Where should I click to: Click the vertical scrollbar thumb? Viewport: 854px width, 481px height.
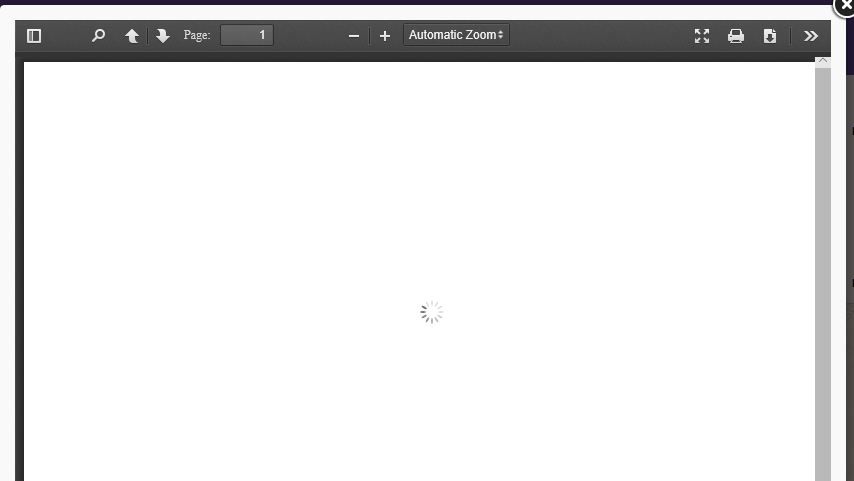(823, 270)
